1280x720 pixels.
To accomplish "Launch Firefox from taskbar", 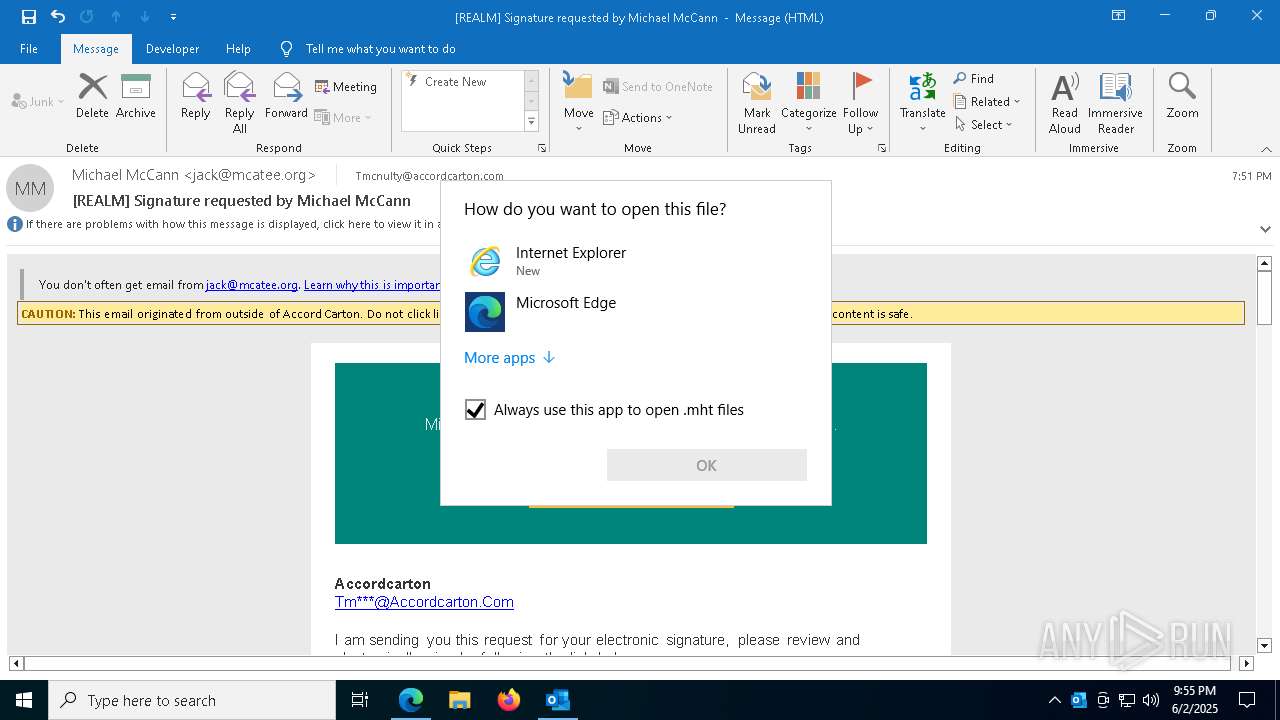I will [x=509, y=700].
